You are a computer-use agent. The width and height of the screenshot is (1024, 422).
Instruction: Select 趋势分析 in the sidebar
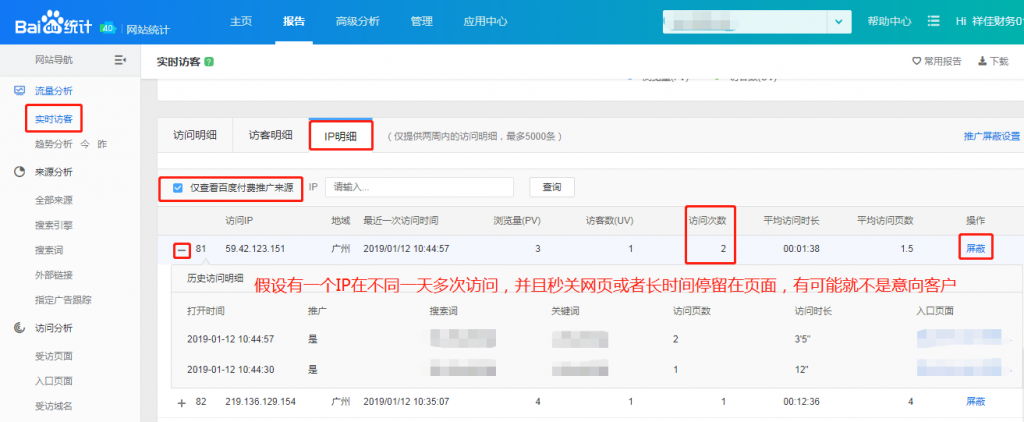54,144
